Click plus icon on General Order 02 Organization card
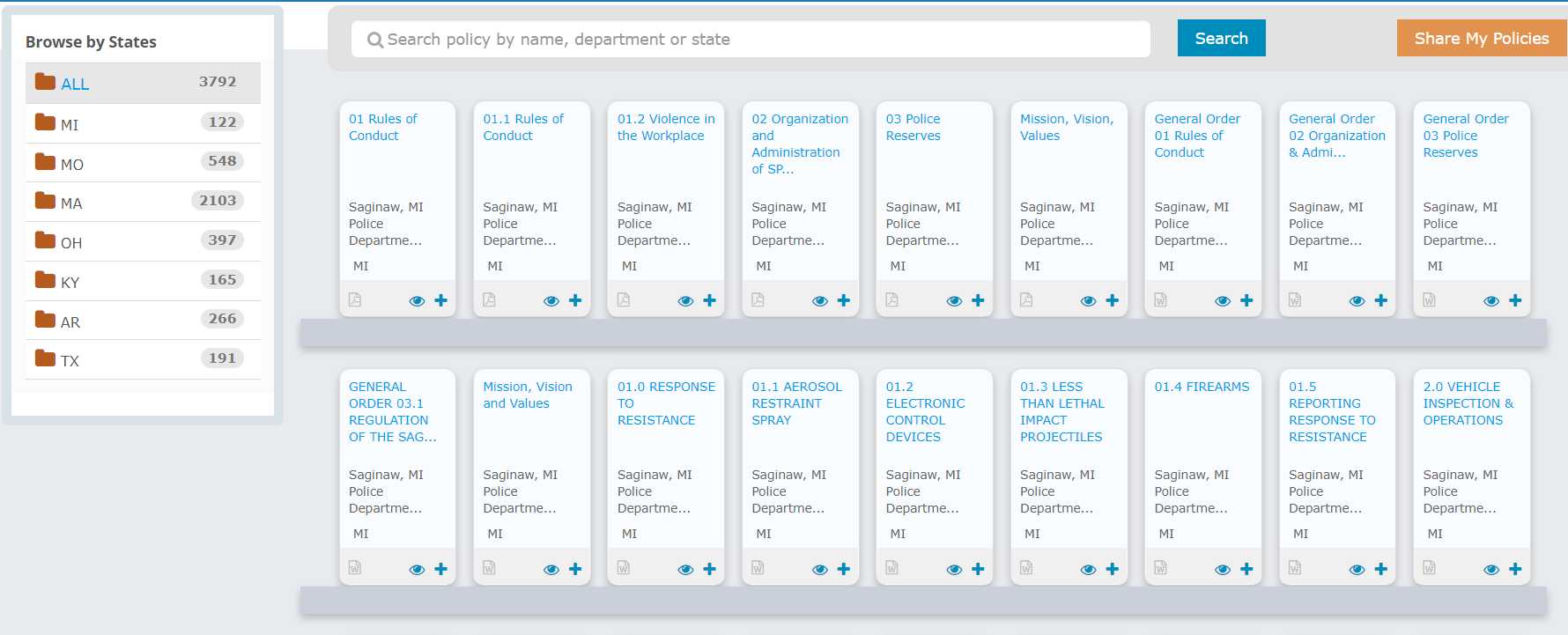The width and height of the screenshot is (1568, 635). tap(1381, 300)
